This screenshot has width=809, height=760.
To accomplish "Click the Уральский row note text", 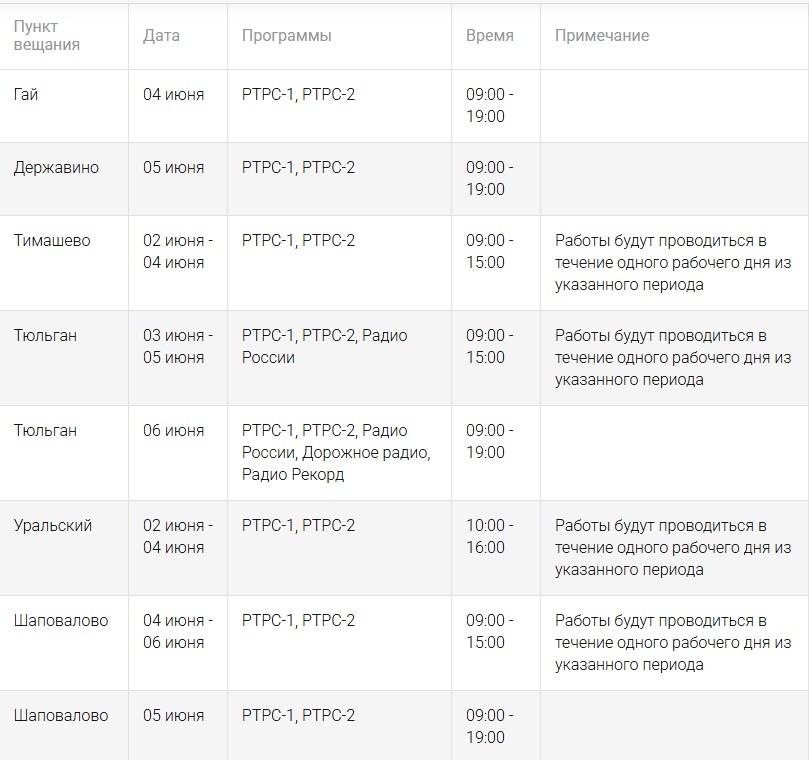I will point(672,547).
